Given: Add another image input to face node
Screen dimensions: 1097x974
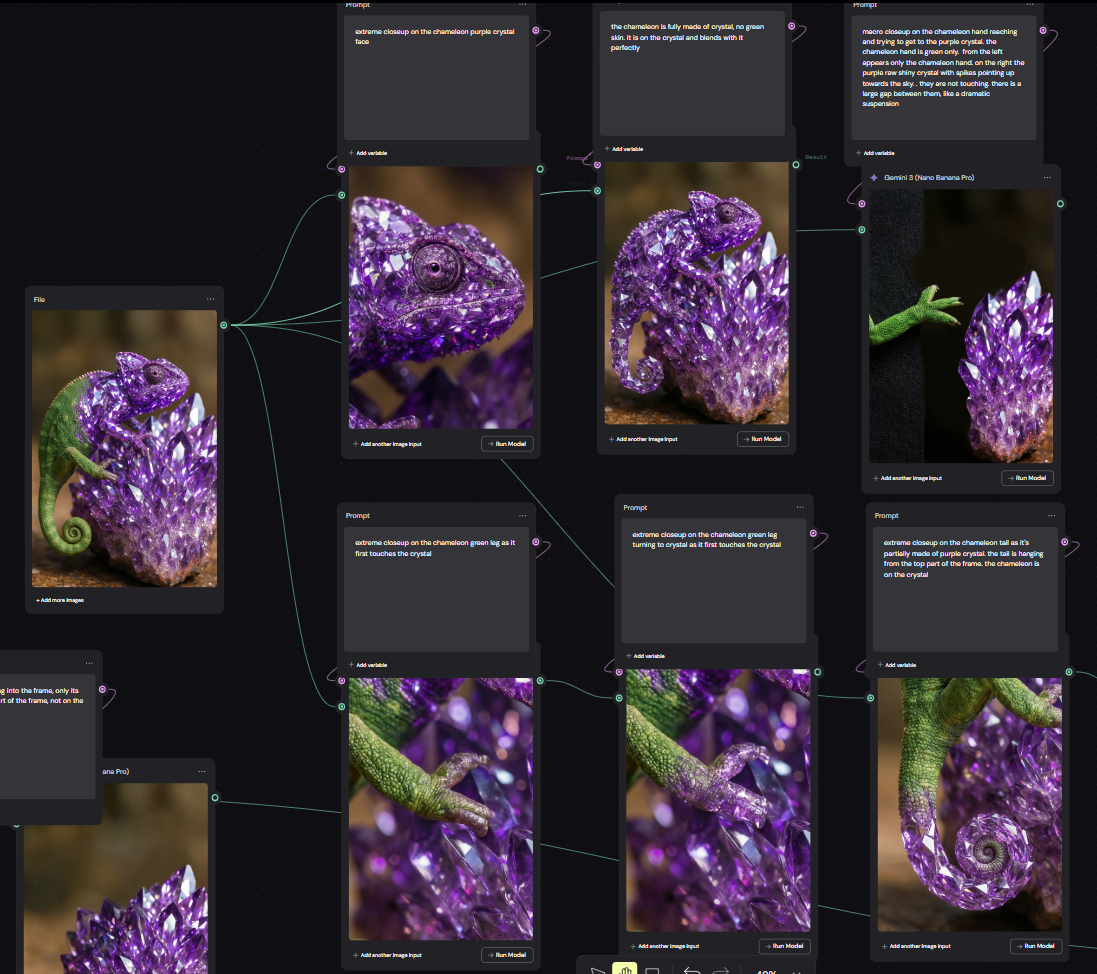Looking at the screenshot, I should [388, 444].
